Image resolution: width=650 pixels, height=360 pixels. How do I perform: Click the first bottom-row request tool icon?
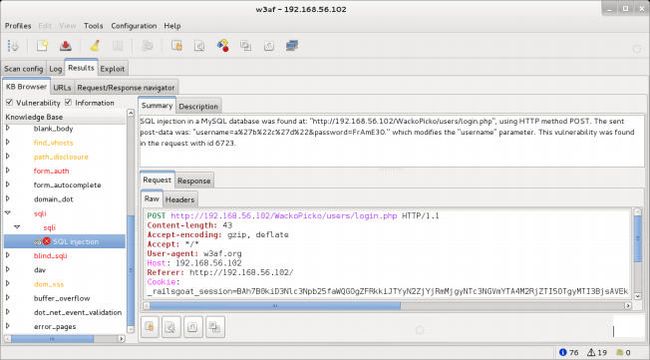(150, 327)
